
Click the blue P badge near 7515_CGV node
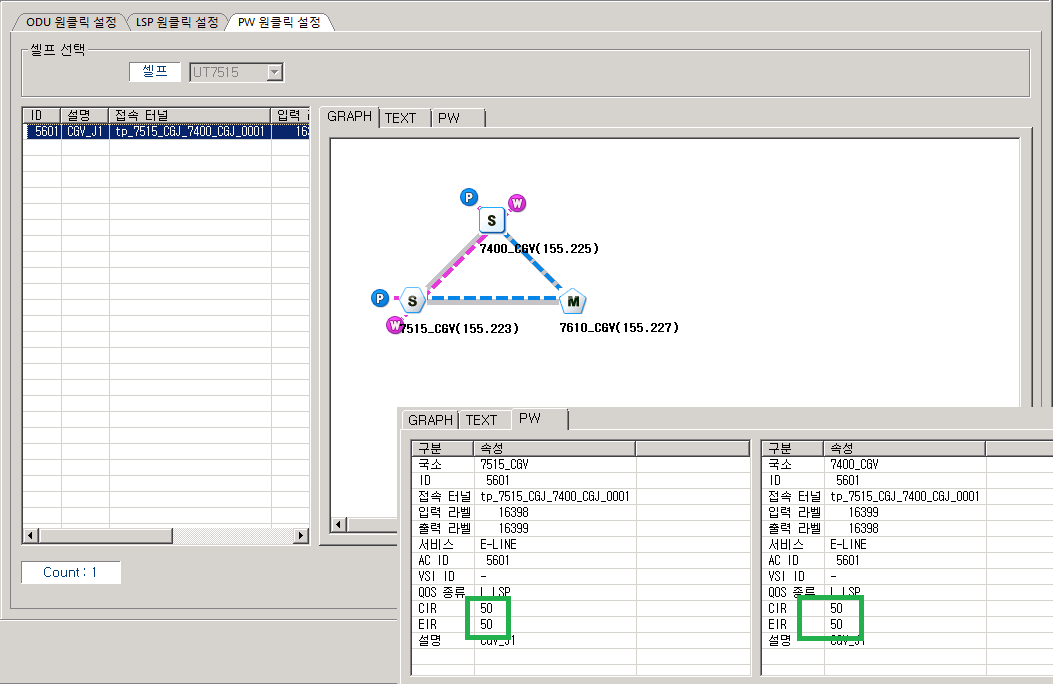point(379,298)
